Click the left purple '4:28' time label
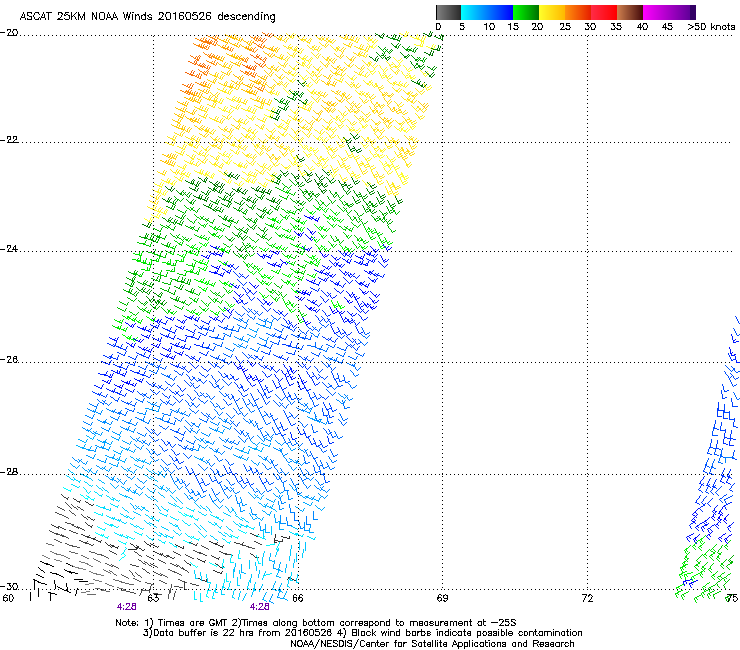The height and width of the screenshot is (650, 740). (126, 607)
